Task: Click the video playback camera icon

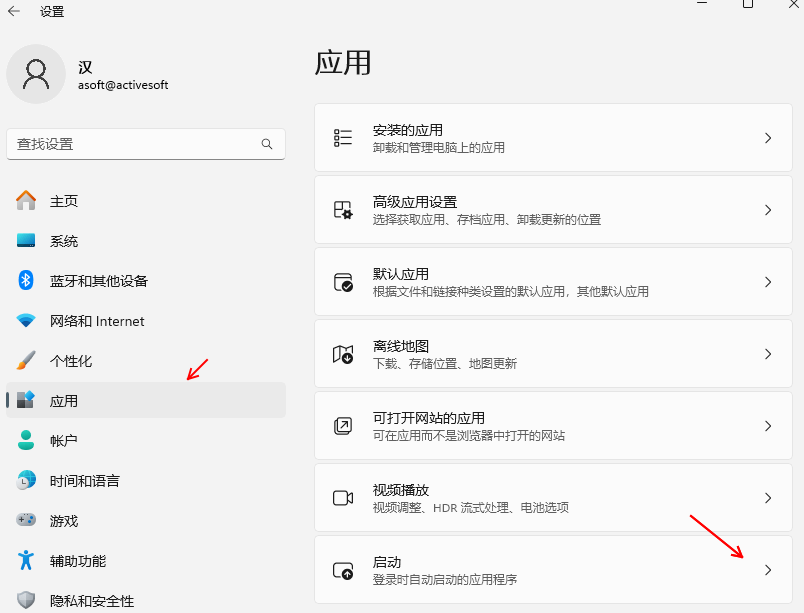Action: [343, 498]
